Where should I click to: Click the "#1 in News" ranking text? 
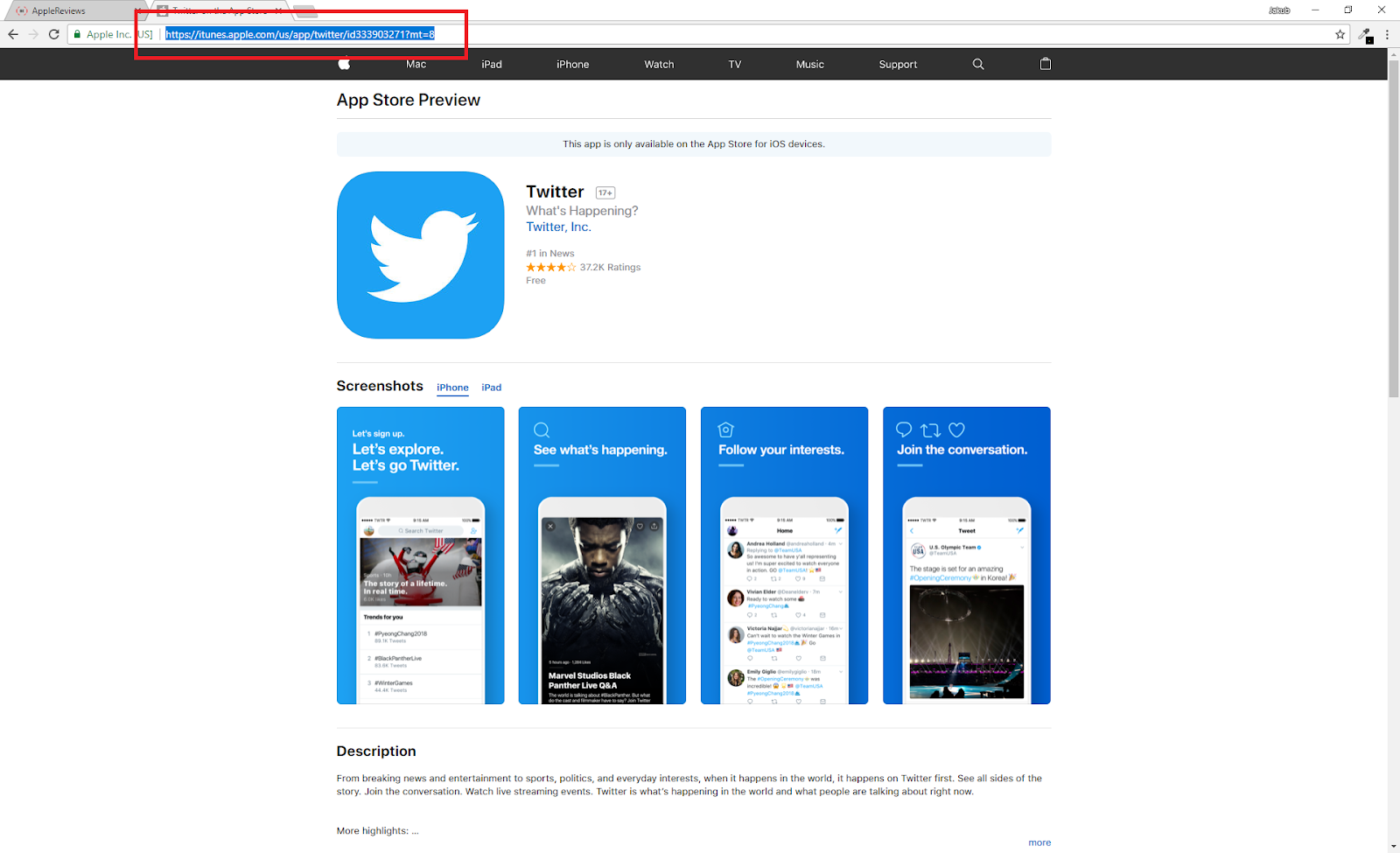click(x=550, y=254)
